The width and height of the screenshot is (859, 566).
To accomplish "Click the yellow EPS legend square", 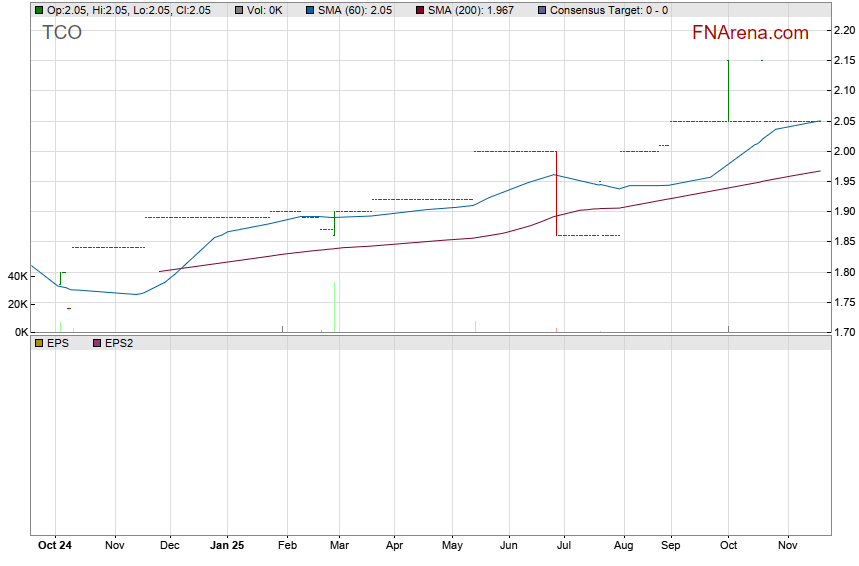I will tap(38, 342).
